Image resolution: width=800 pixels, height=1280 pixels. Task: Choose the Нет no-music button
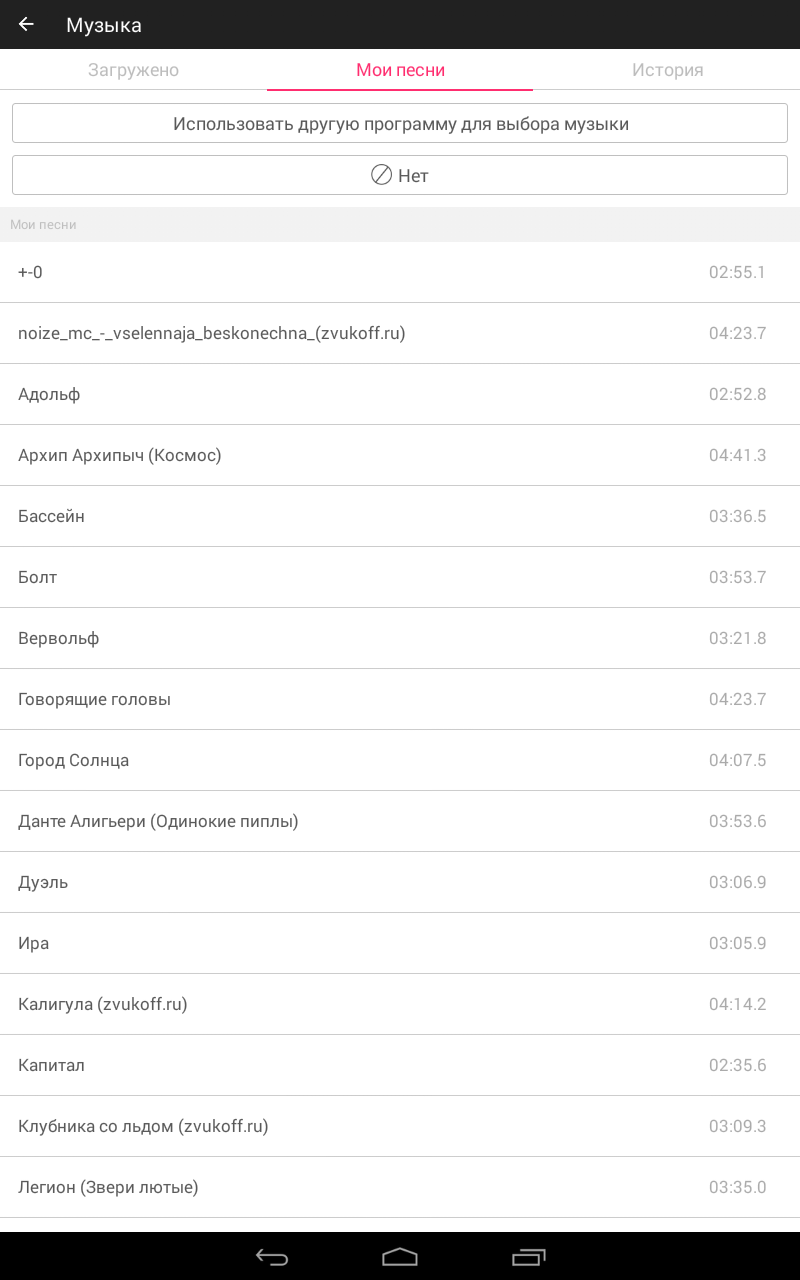[400, 175]
